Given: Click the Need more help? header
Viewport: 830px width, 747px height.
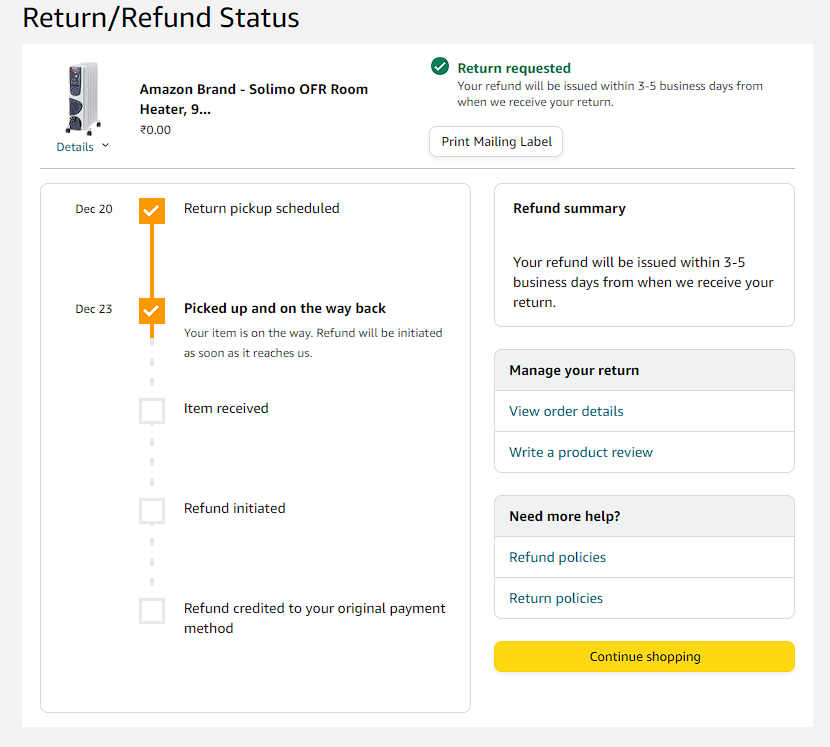Looking at the screenshot, I should 564,516.
